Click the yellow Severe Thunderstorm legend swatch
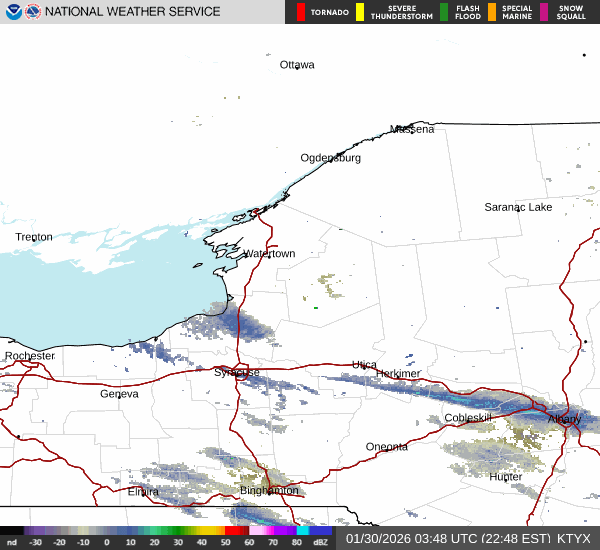Screen dimensions: 600x550 click(360, 12)
